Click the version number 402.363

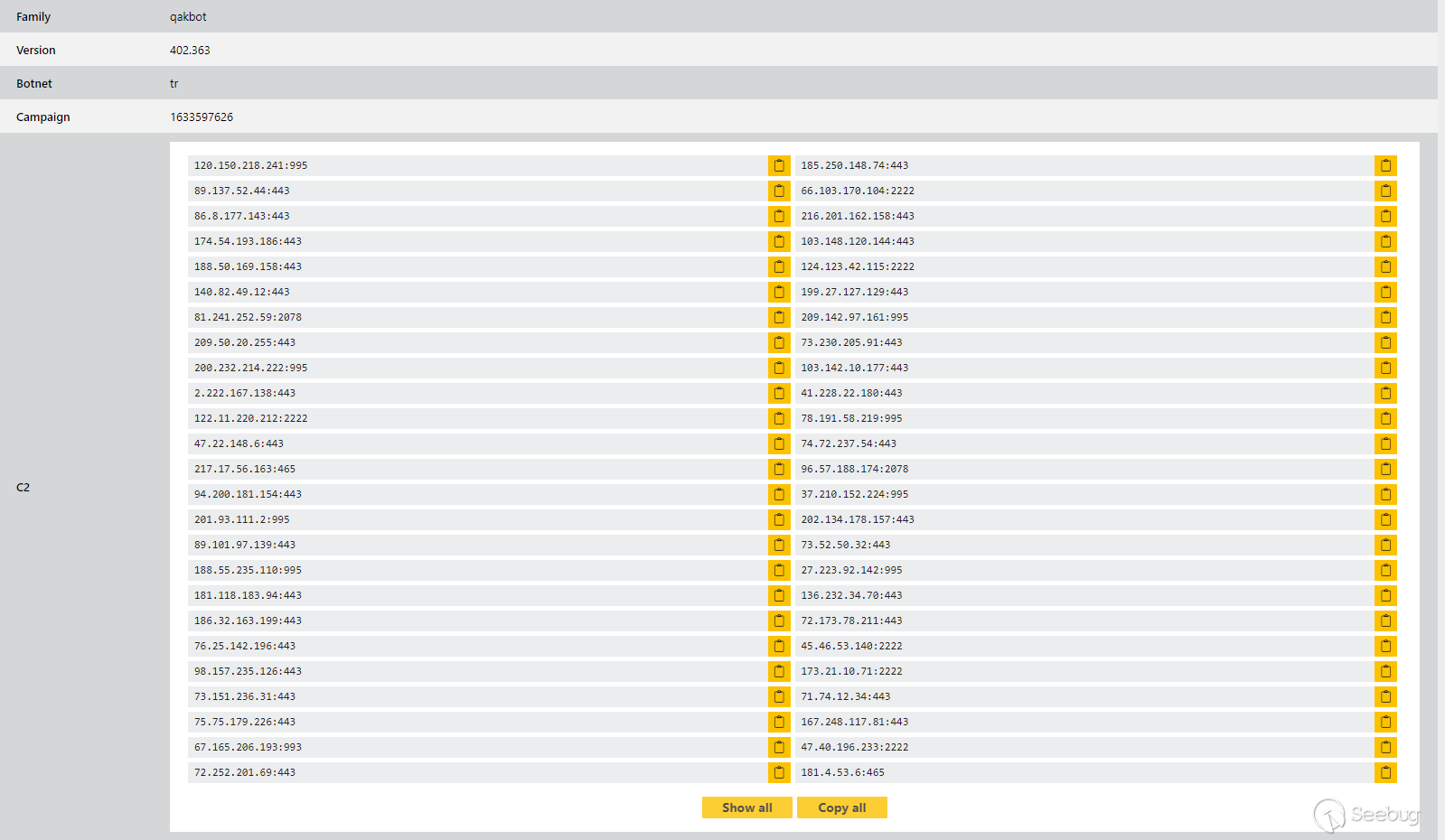pyautogui.click(x=190, y=51)
